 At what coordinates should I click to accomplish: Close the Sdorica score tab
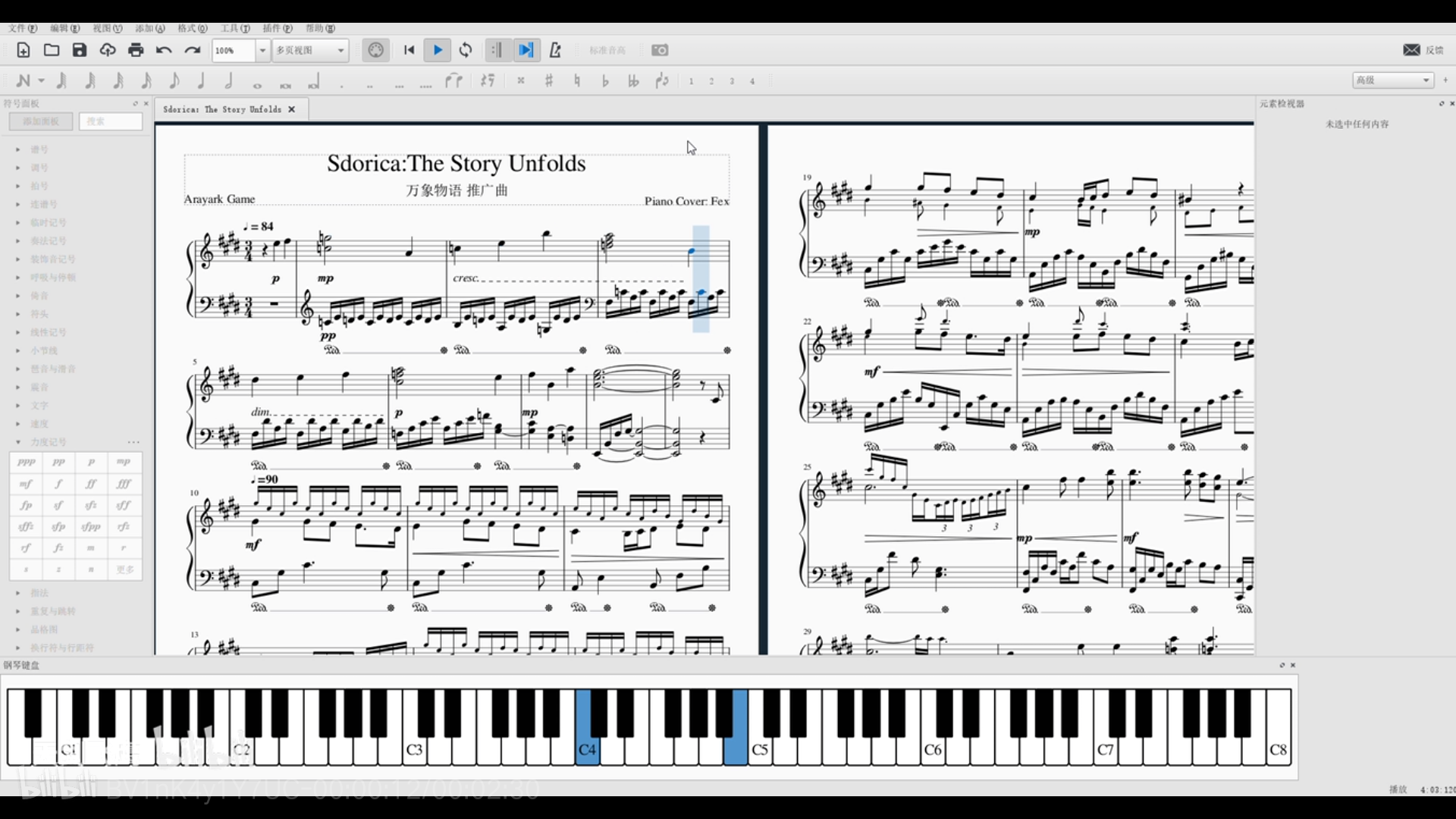(x=292, y=109)
